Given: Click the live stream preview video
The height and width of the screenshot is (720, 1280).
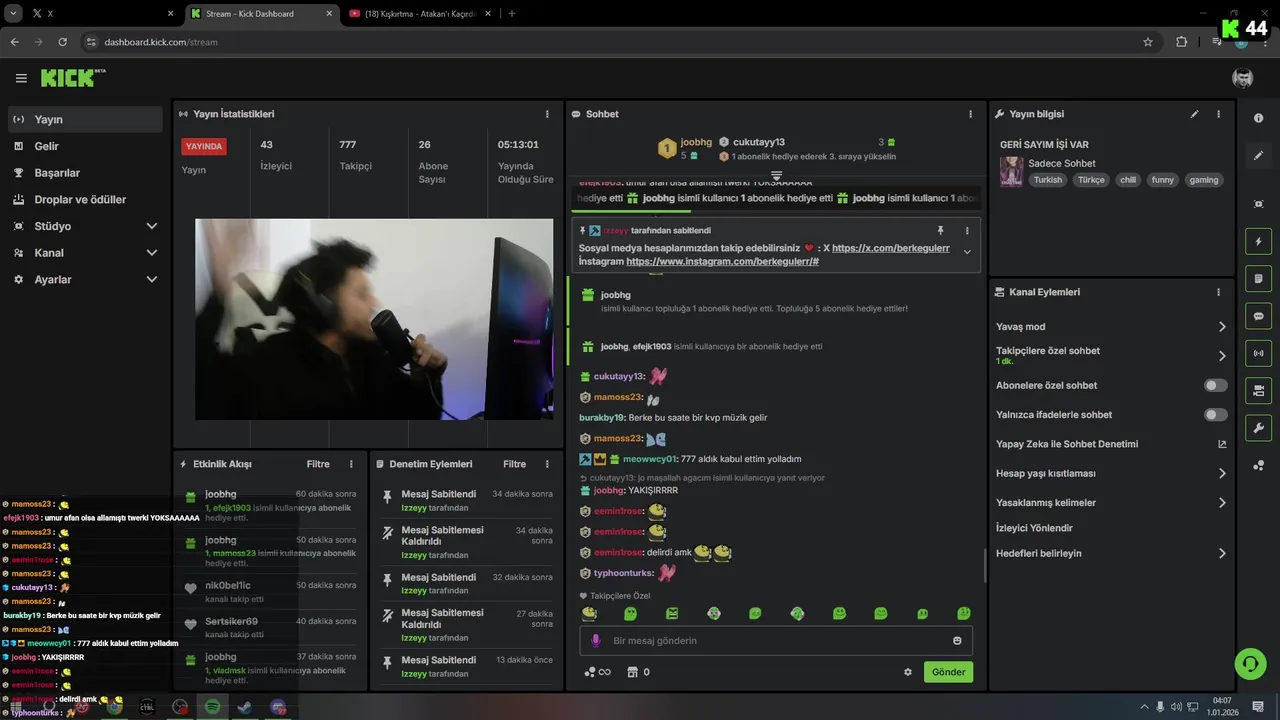Looking at the screenshot, I should (x=374, y=319).
